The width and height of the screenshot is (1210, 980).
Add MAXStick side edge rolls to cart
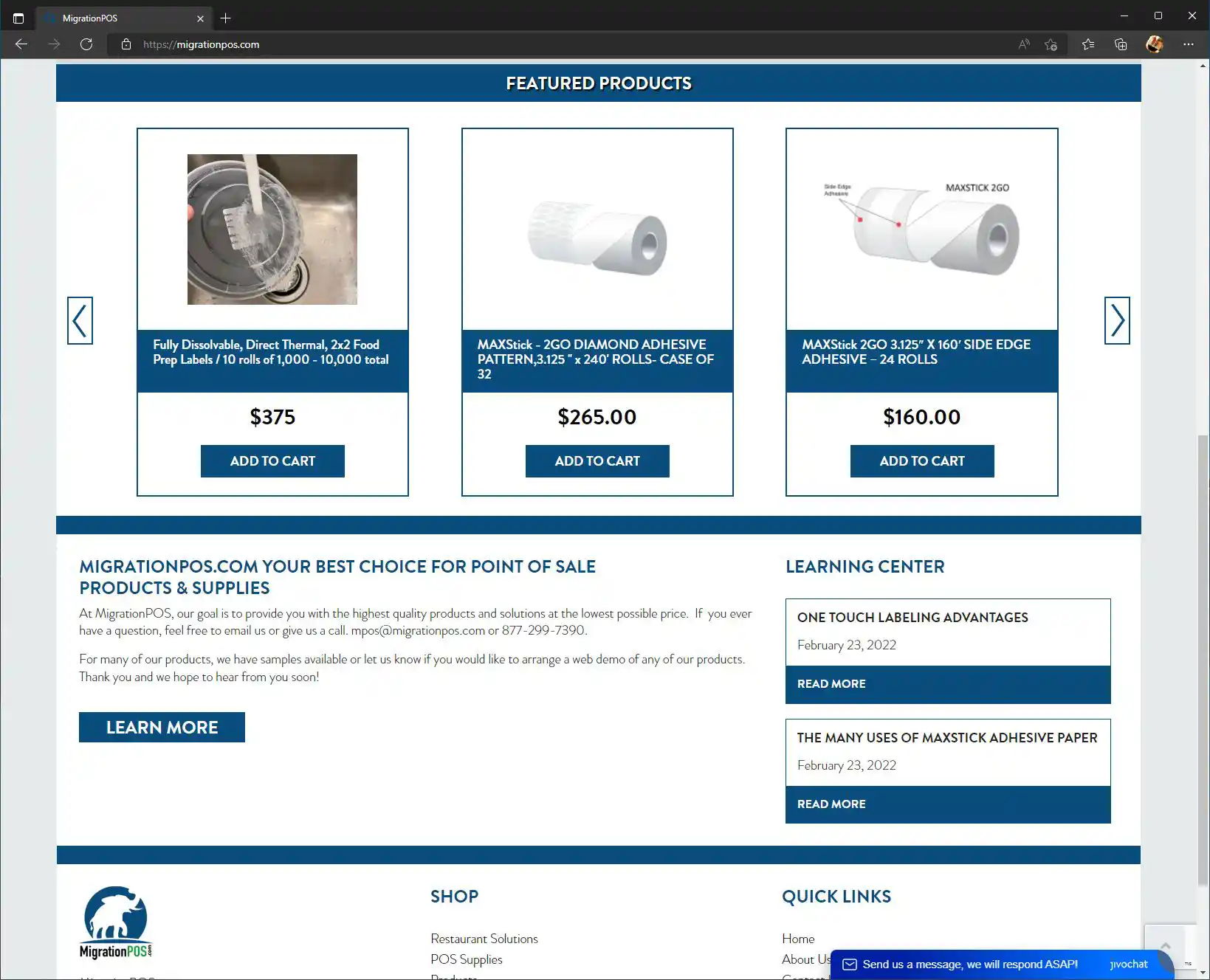point(922,461)
